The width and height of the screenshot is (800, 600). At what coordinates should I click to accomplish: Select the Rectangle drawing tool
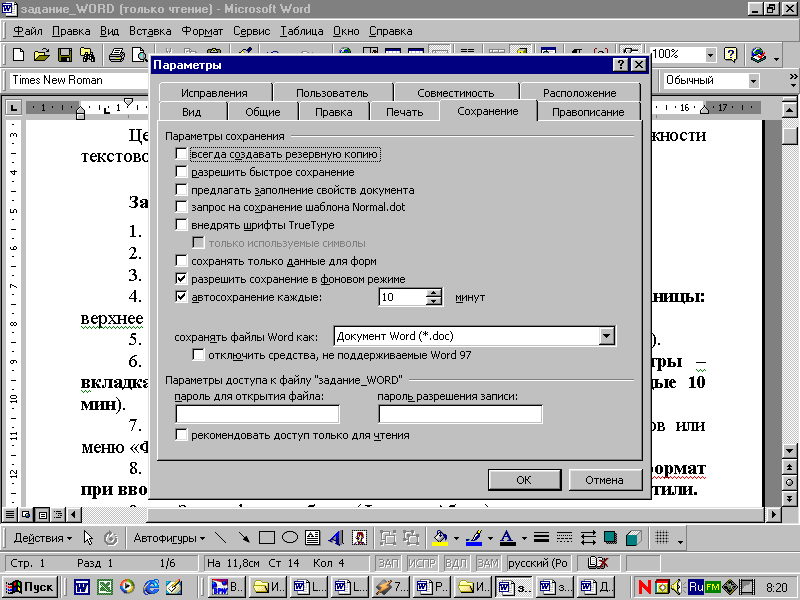[x=267, y=537]
